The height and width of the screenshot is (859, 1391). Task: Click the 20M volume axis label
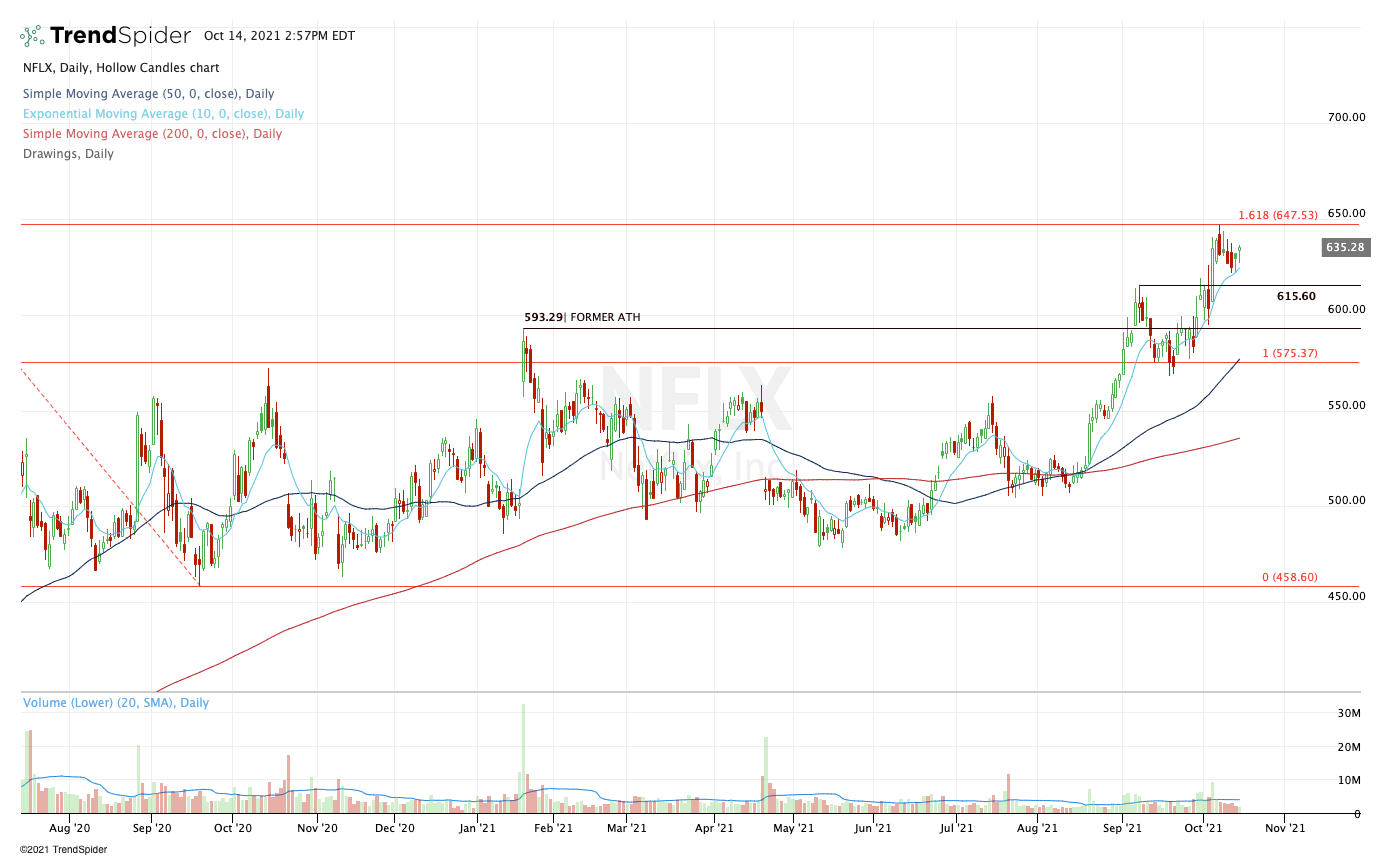[x=1350, y=747]
